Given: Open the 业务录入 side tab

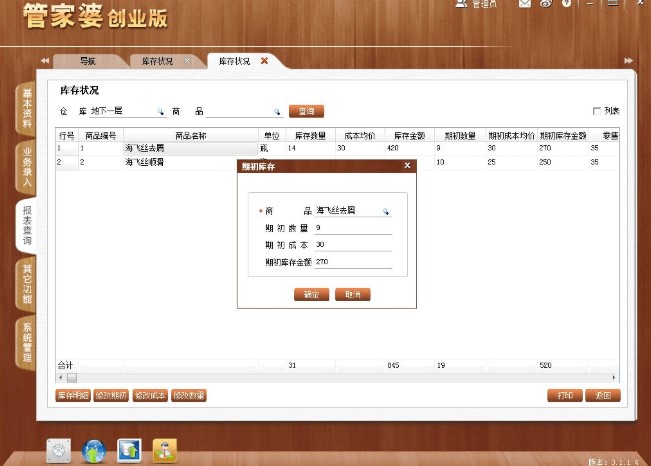Looking at the screenshot, I should coord(27,167).
